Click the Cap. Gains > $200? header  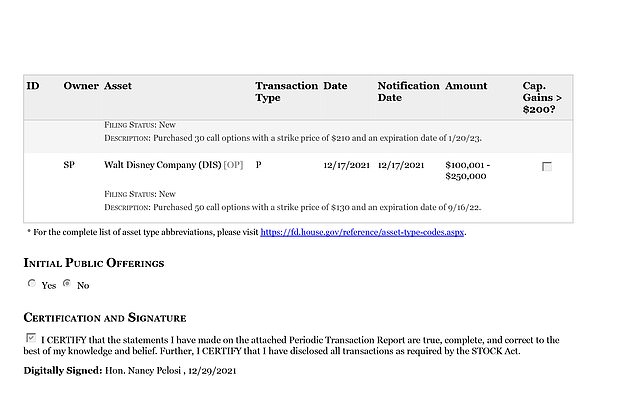(x=543, y=98)
